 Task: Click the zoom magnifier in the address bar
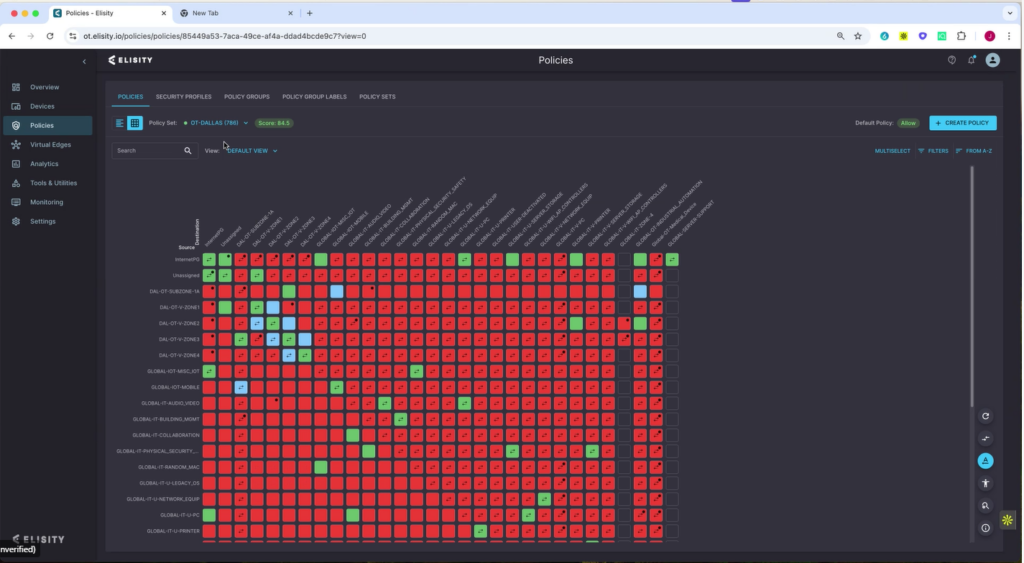pos(840,36)
